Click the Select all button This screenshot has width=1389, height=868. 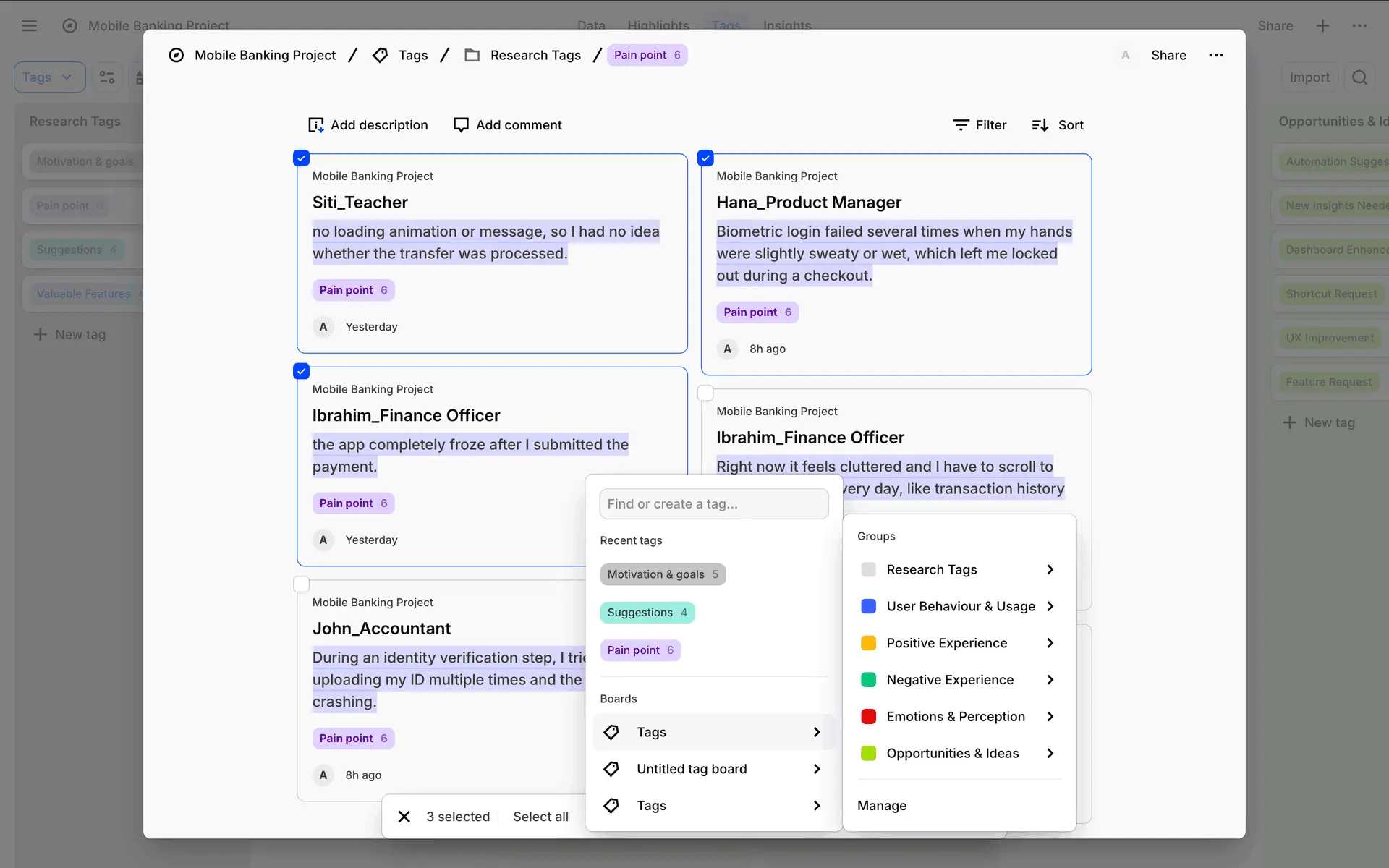click(x=540, y=817)
